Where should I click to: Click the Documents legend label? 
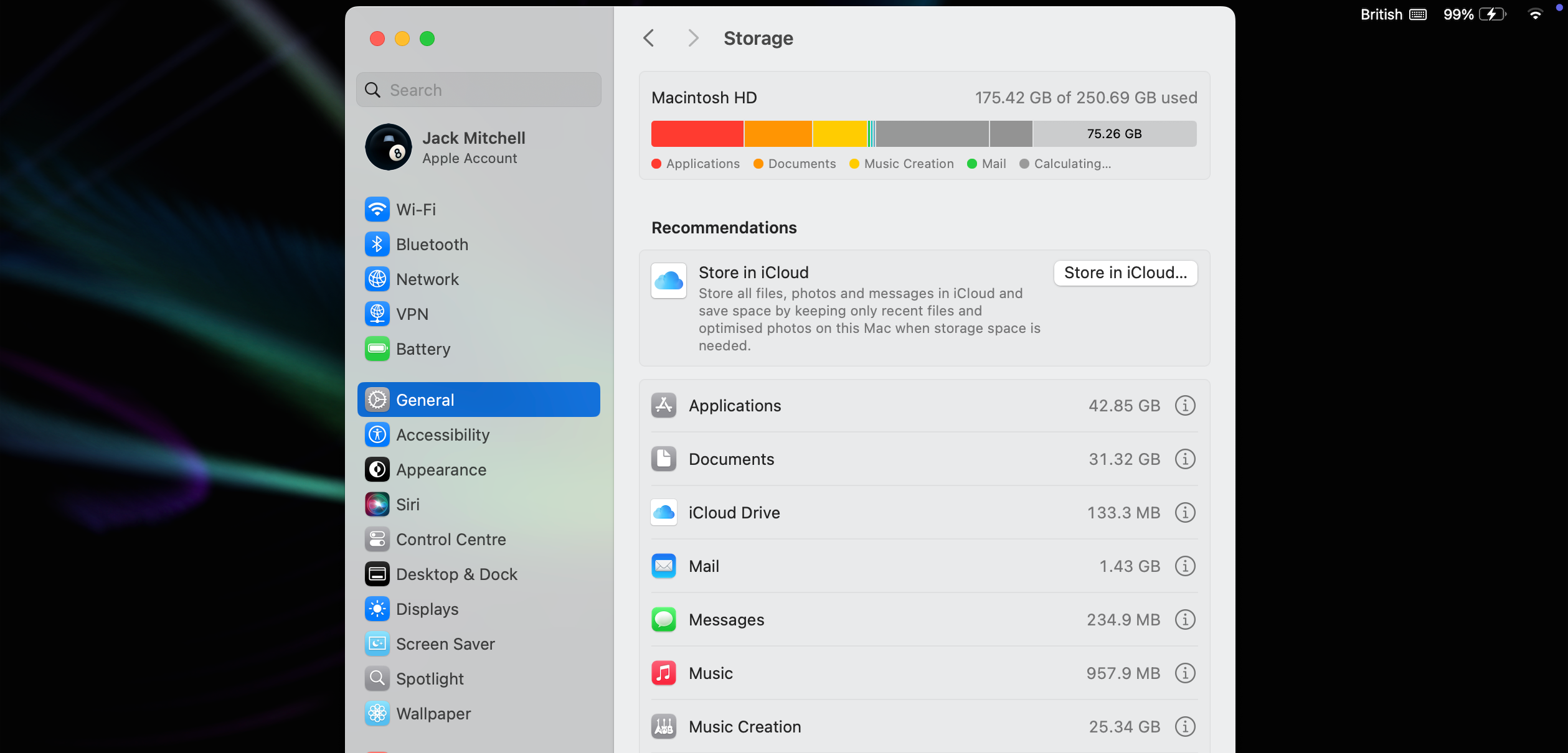tap(802, 164)
